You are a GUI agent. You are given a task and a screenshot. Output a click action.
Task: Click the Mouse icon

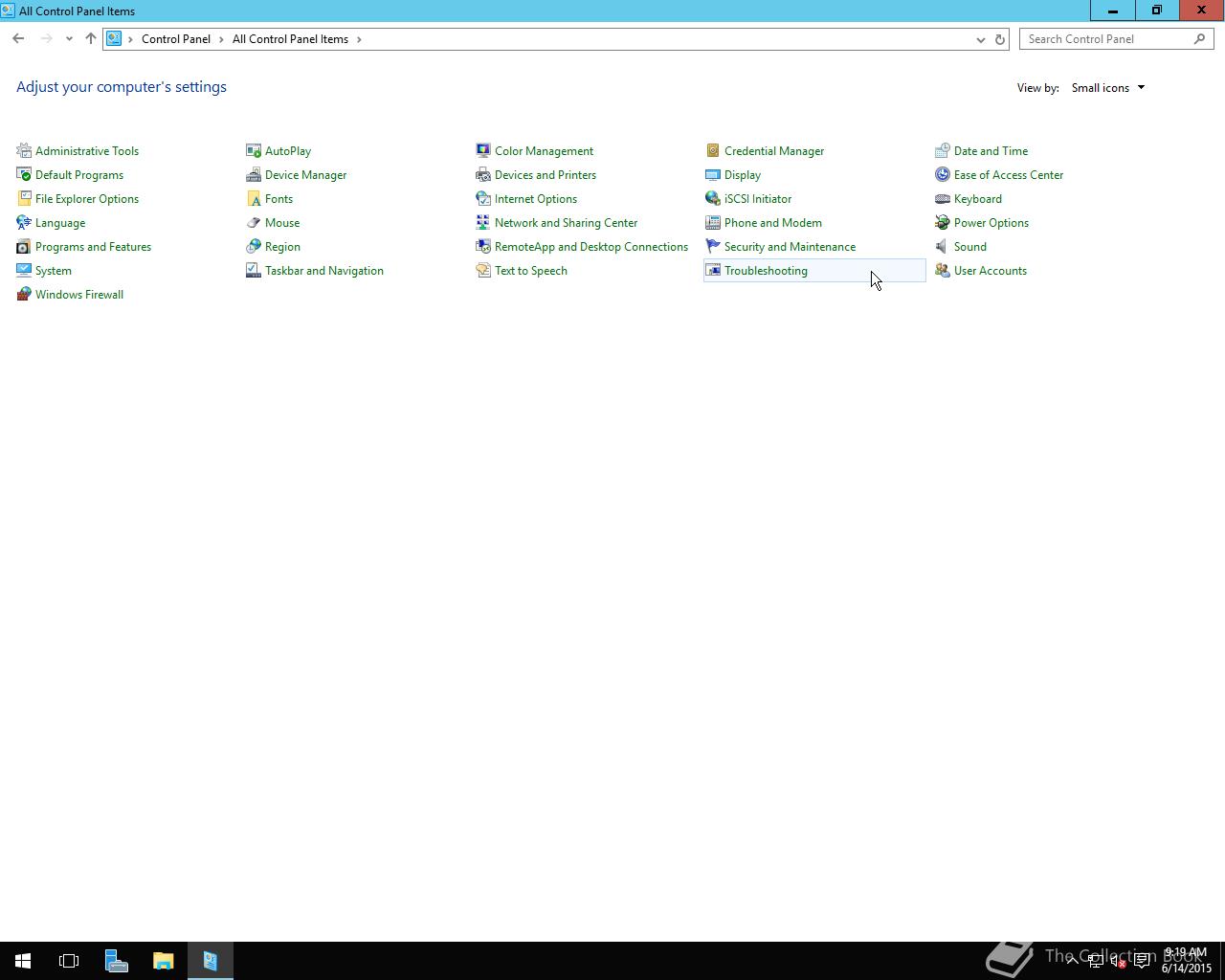254,222
